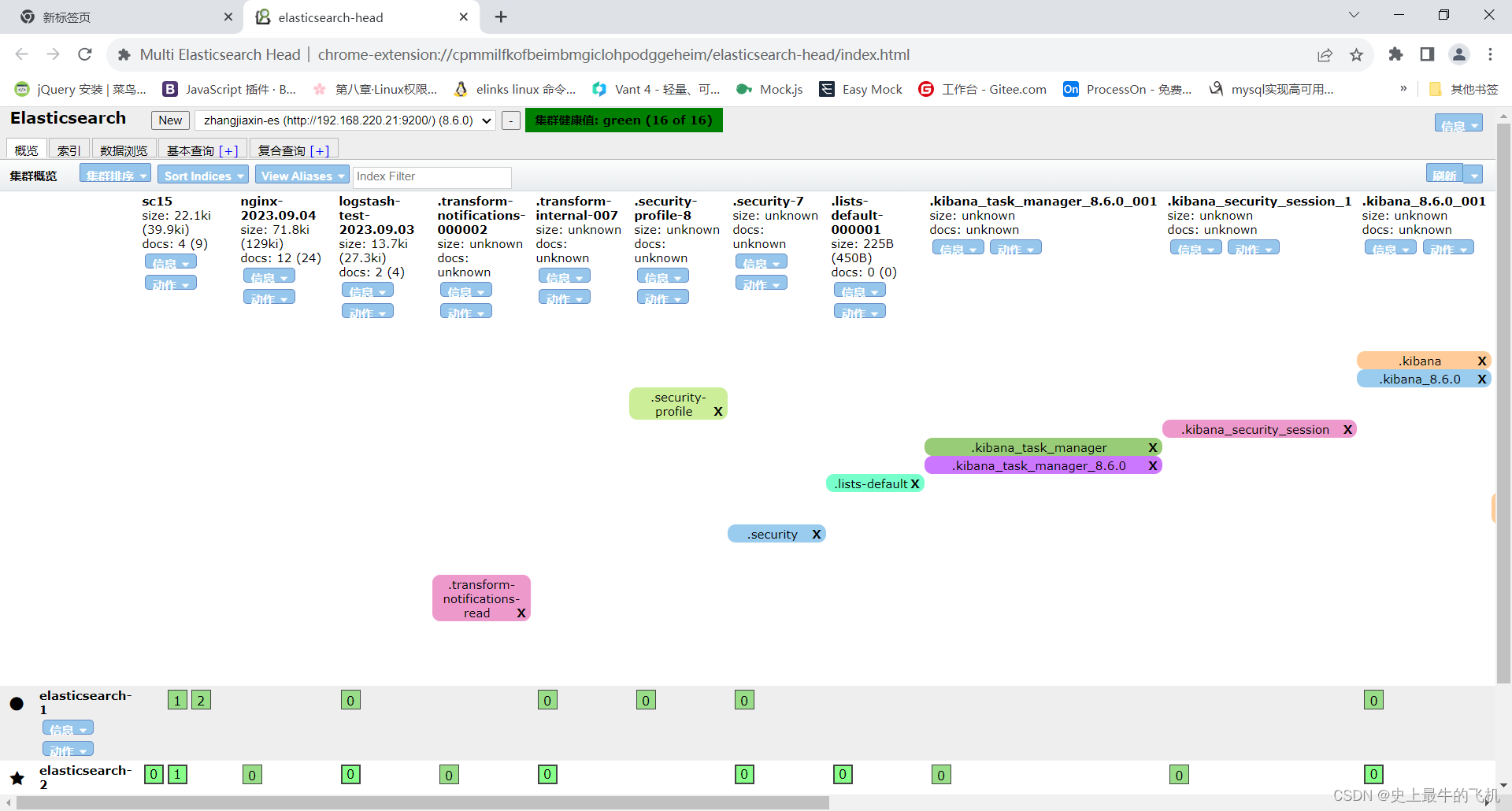Image resolution: width=1512 pixels, height=811 pixels.
Task: Open the 信息 dropdown for nginx-2023.09.04
Action: coord(269,276)
